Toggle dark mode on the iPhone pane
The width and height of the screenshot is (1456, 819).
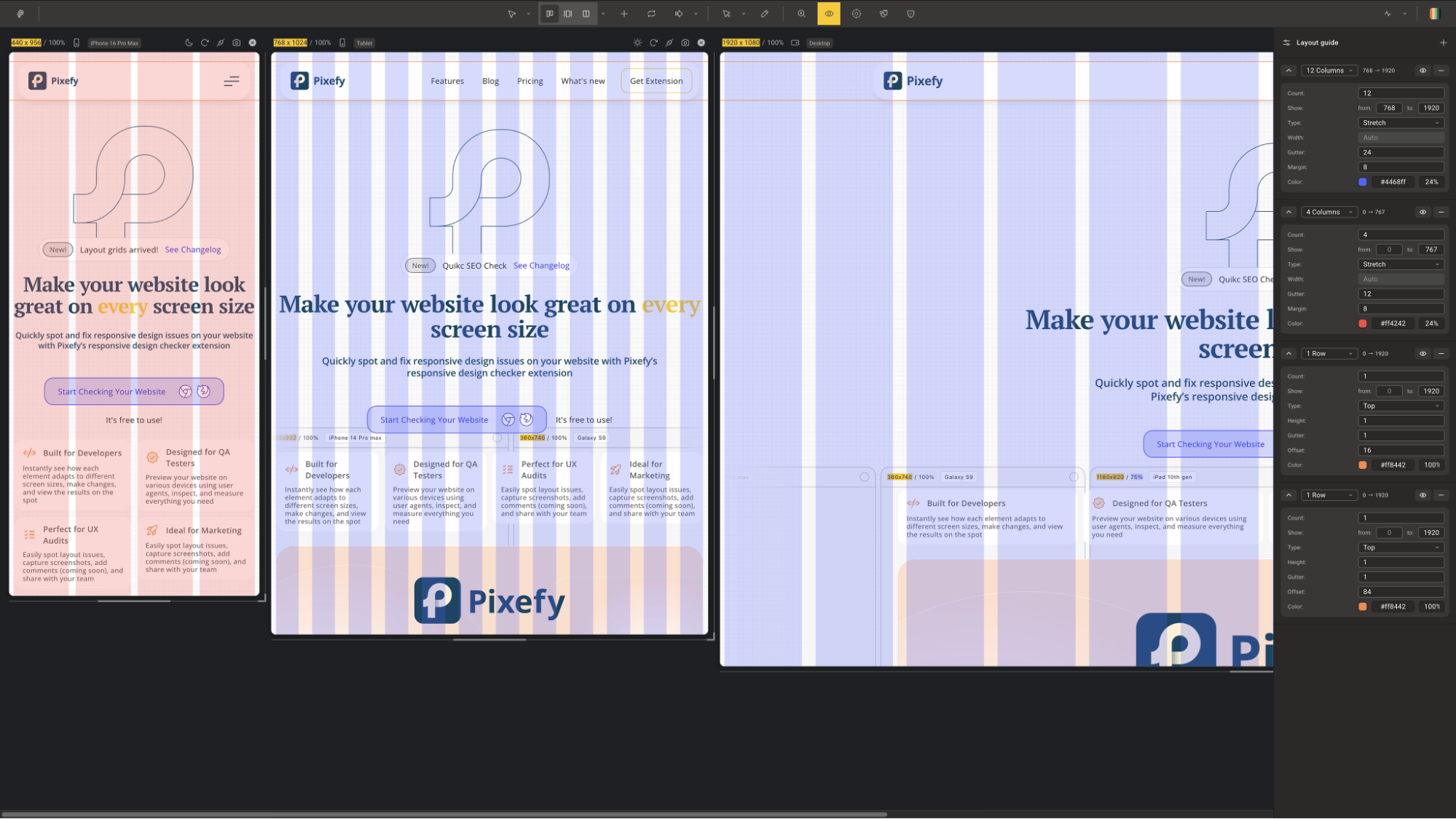[189, 42]
